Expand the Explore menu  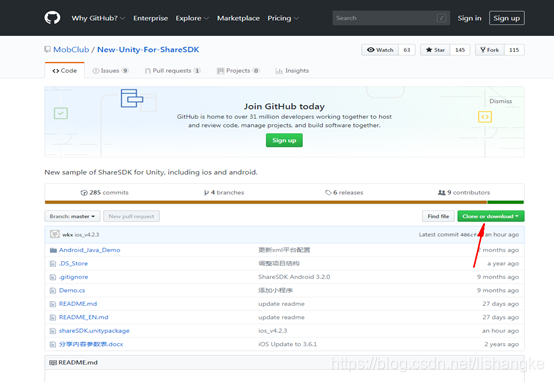pyautogui.click(x=192, y=18)
